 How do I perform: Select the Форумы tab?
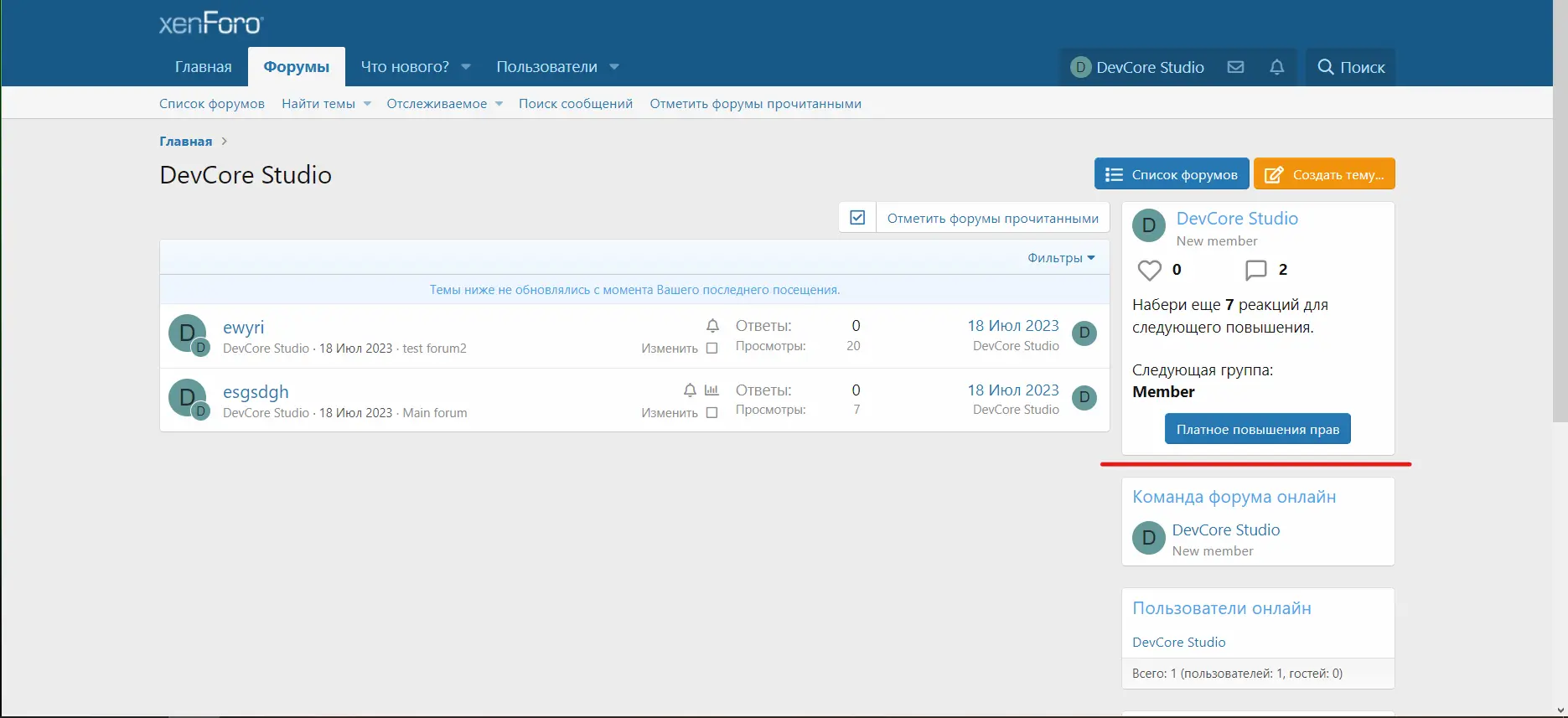tap(297, 67)
